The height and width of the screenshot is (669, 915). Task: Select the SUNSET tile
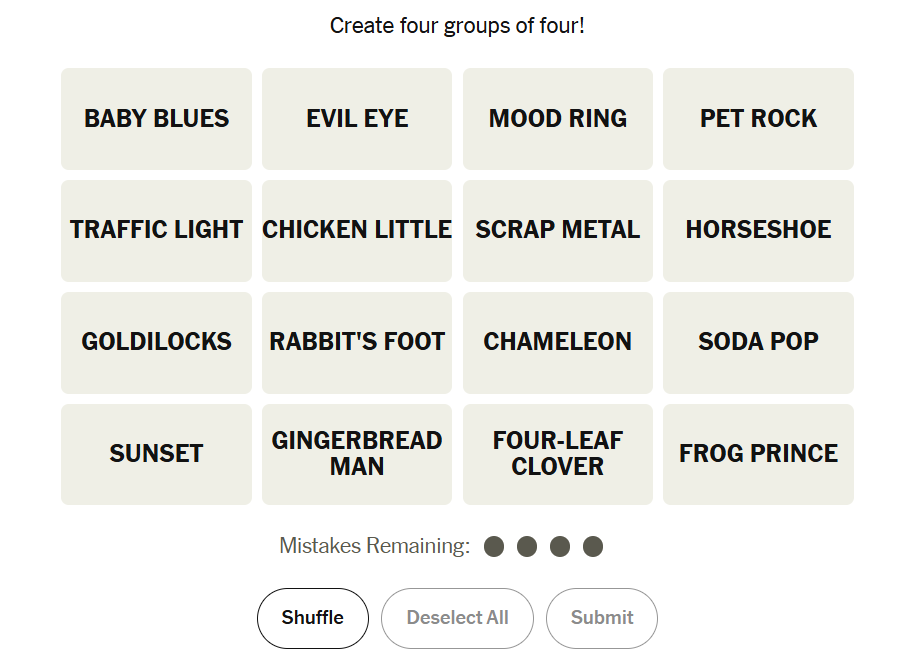pos(156,454)
